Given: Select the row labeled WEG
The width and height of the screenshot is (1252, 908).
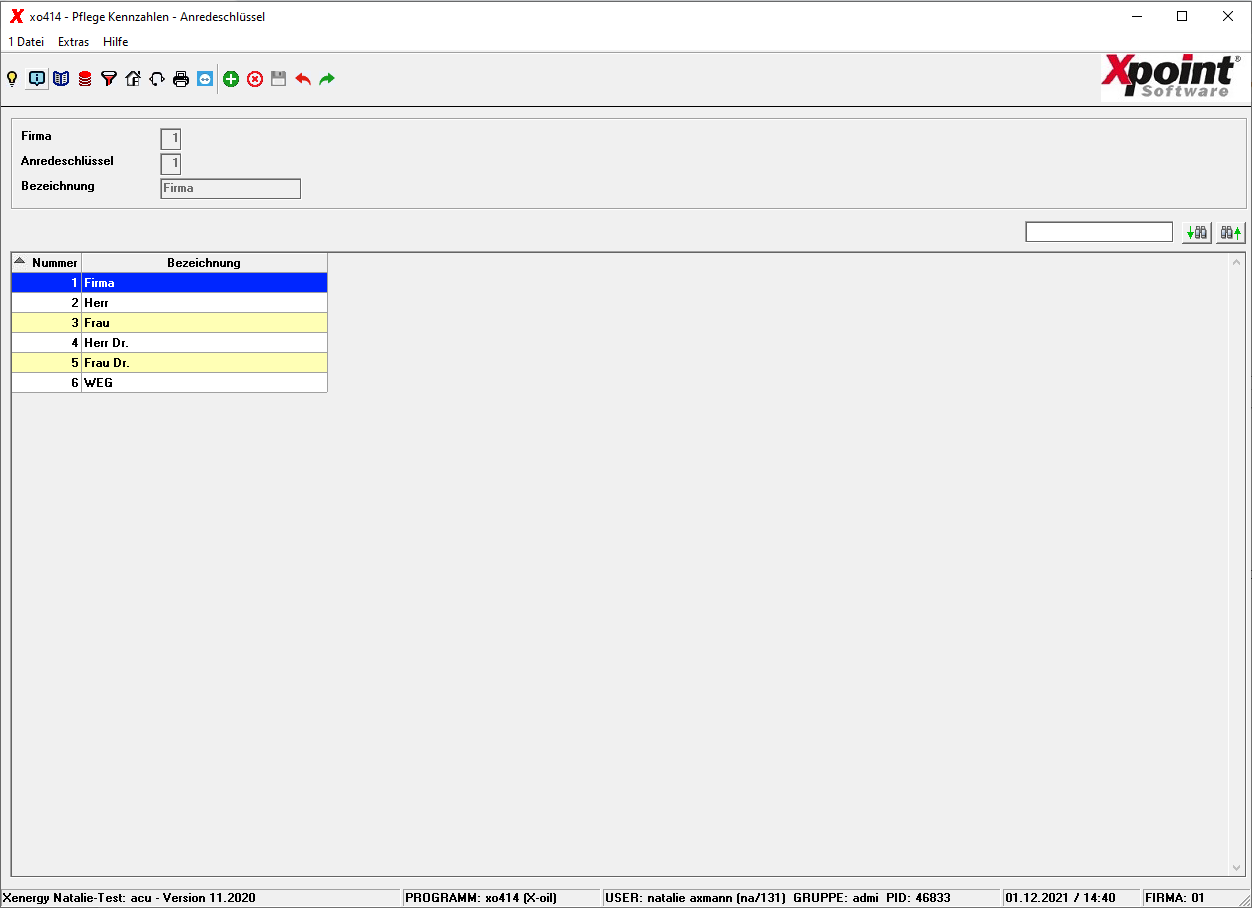Looking at the screenshot, I should [x=169, y=383].
